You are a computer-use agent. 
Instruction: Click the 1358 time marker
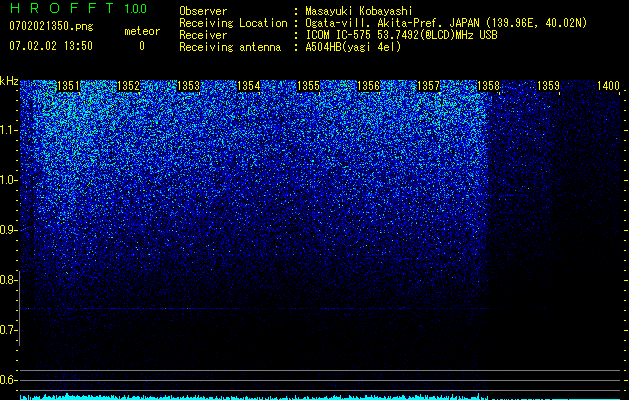tap(488, 86)
